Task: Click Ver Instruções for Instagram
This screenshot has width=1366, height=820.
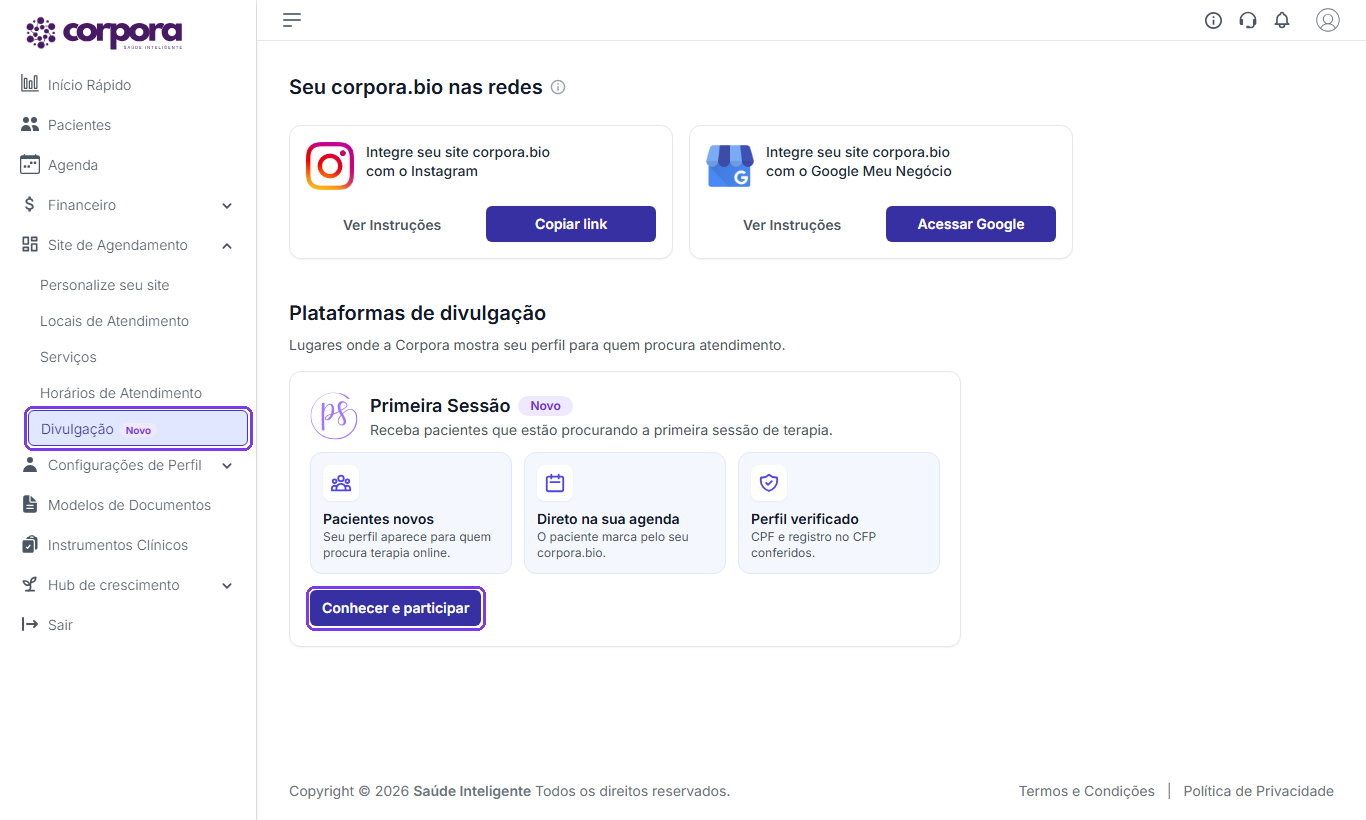Action: (392, 225)
